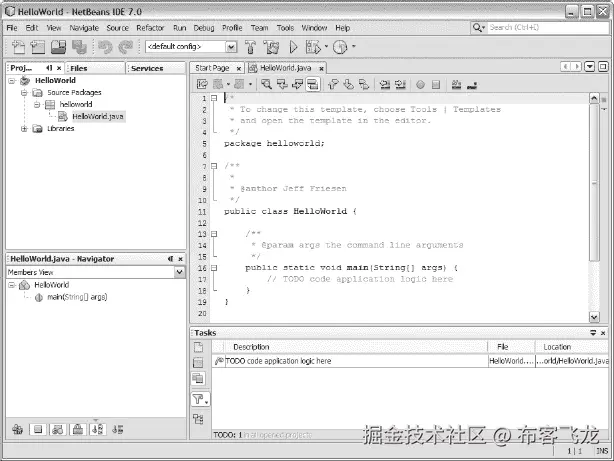Click Shift Line Right editor icon
The width and height of the screenshot is (614, 461).
coord(400,84)
